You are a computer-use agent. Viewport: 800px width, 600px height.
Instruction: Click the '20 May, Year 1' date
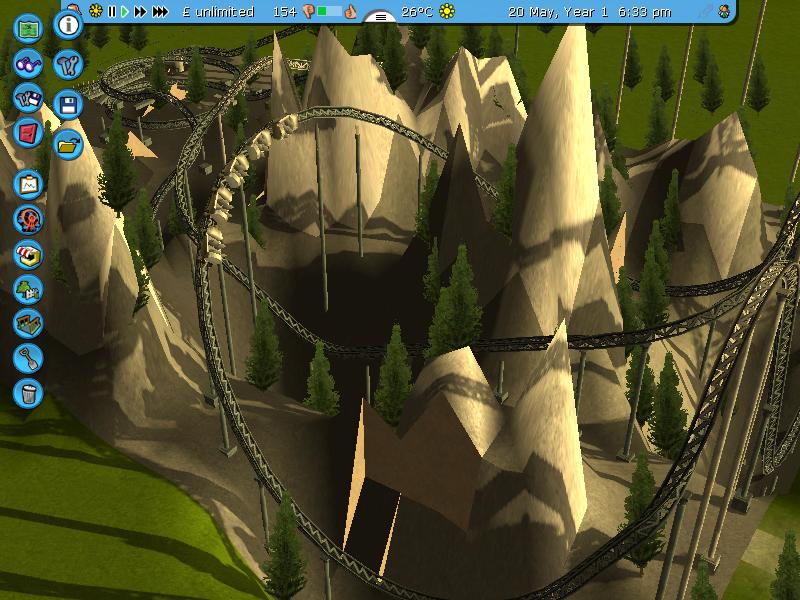tap(558, 12)
